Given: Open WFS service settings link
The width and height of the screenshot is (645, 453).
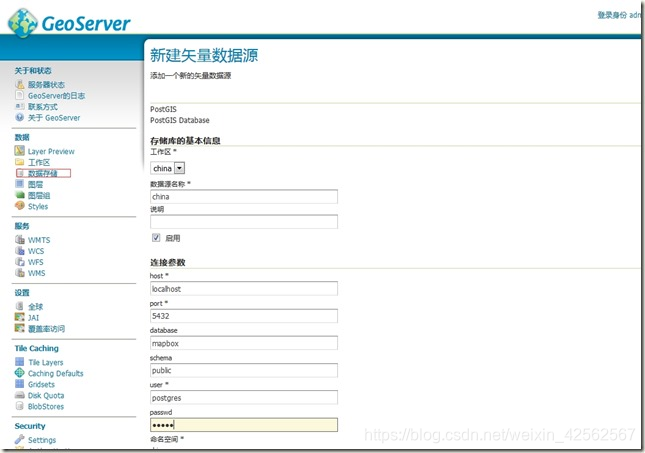Looking at the screenshot, I should 35,262.
